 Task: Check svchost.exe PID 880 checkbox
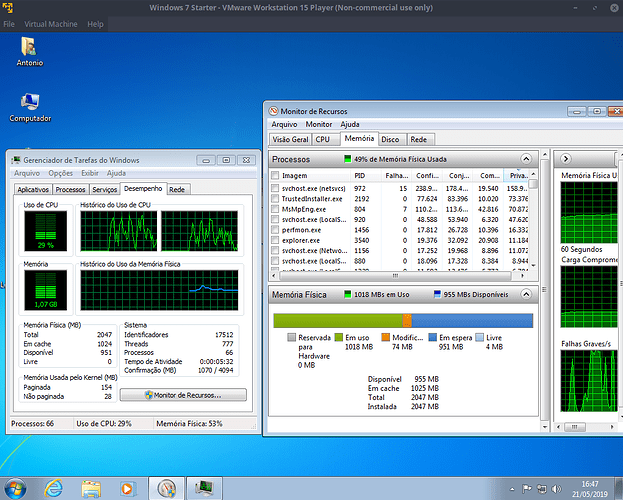(275, 260)
